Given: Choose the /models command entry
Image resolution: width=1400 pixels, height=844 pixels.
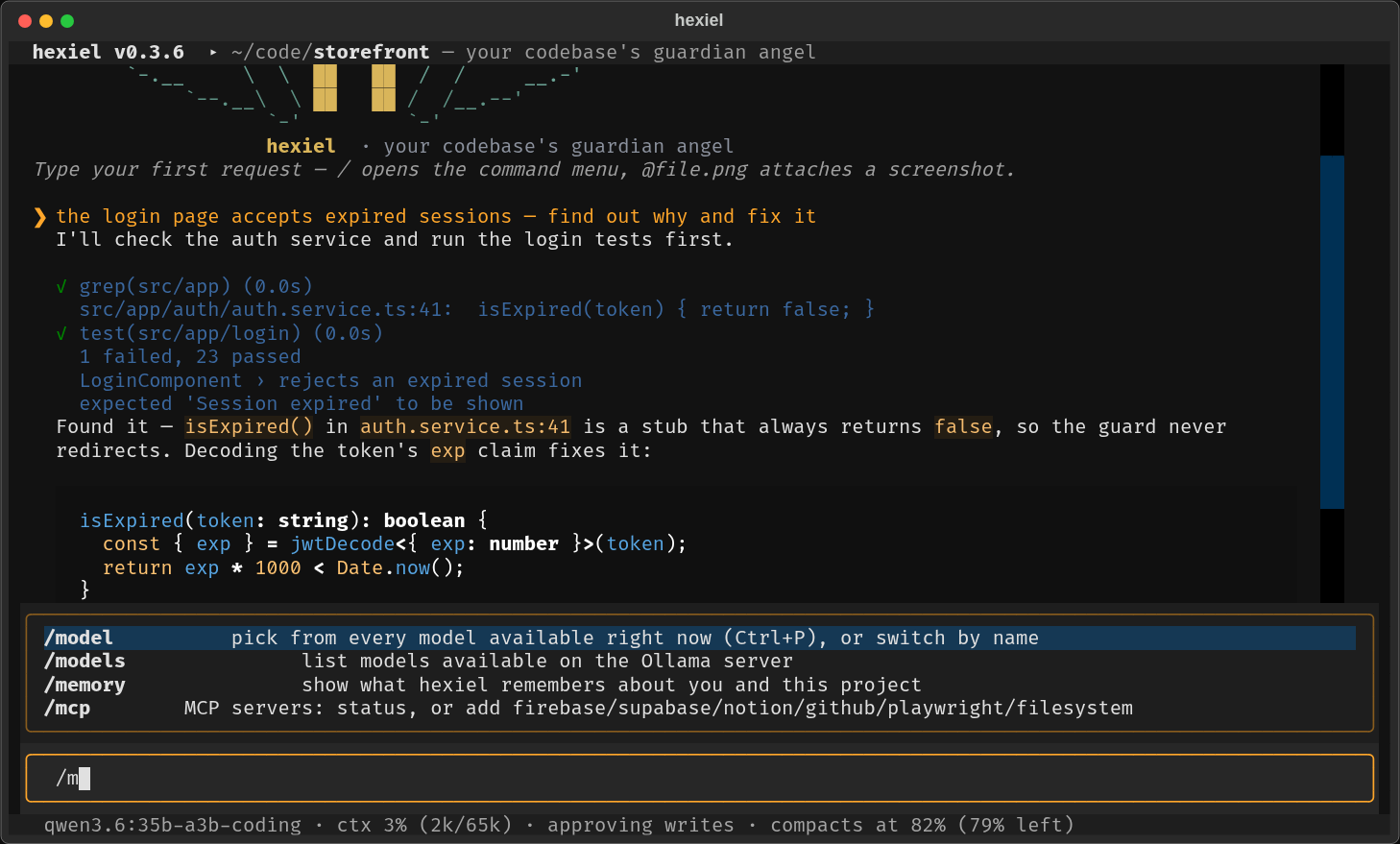Looking at the screenshot, I should coord(699,661).
